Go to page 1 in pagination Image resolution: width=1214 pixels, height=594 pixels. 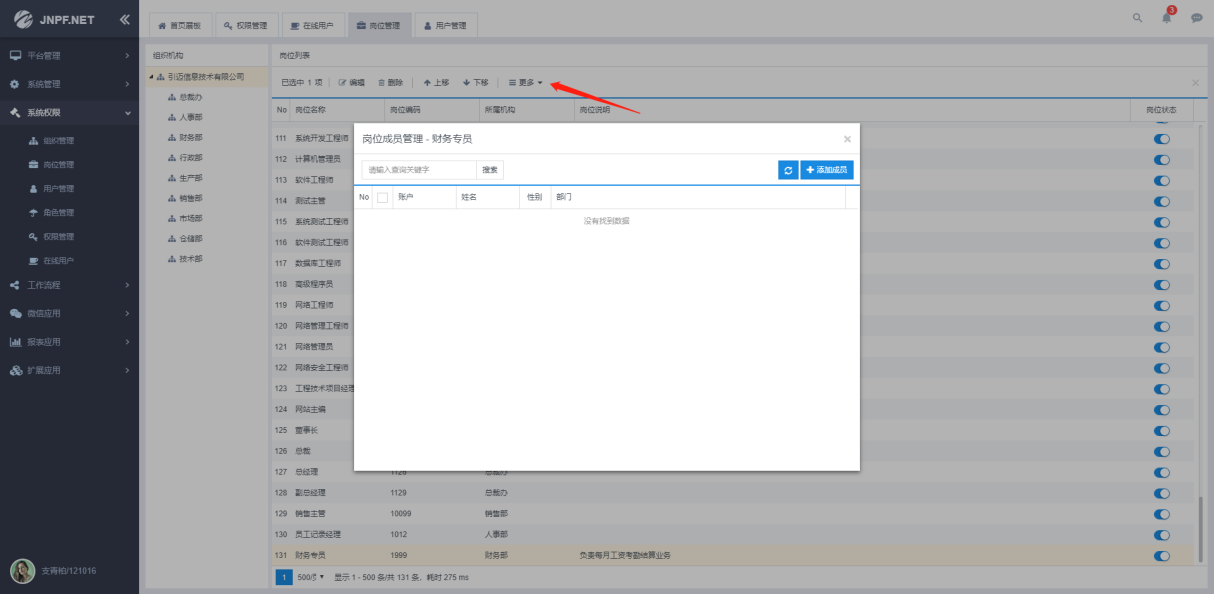[x=284, y=578]
